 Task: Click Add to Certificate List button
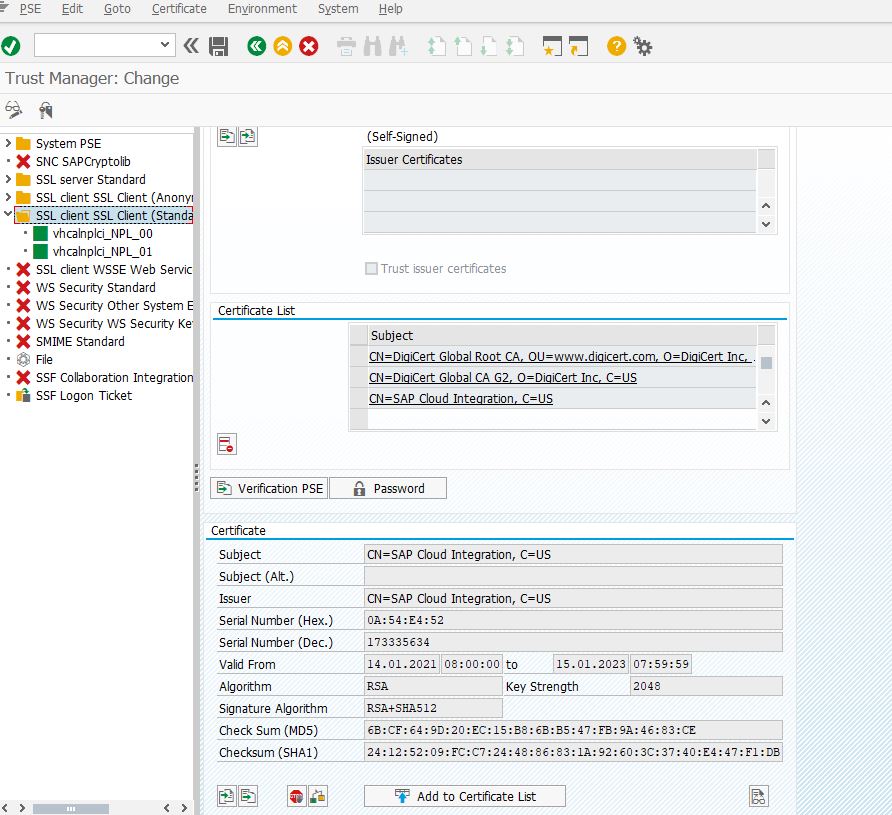pos(465,796)
